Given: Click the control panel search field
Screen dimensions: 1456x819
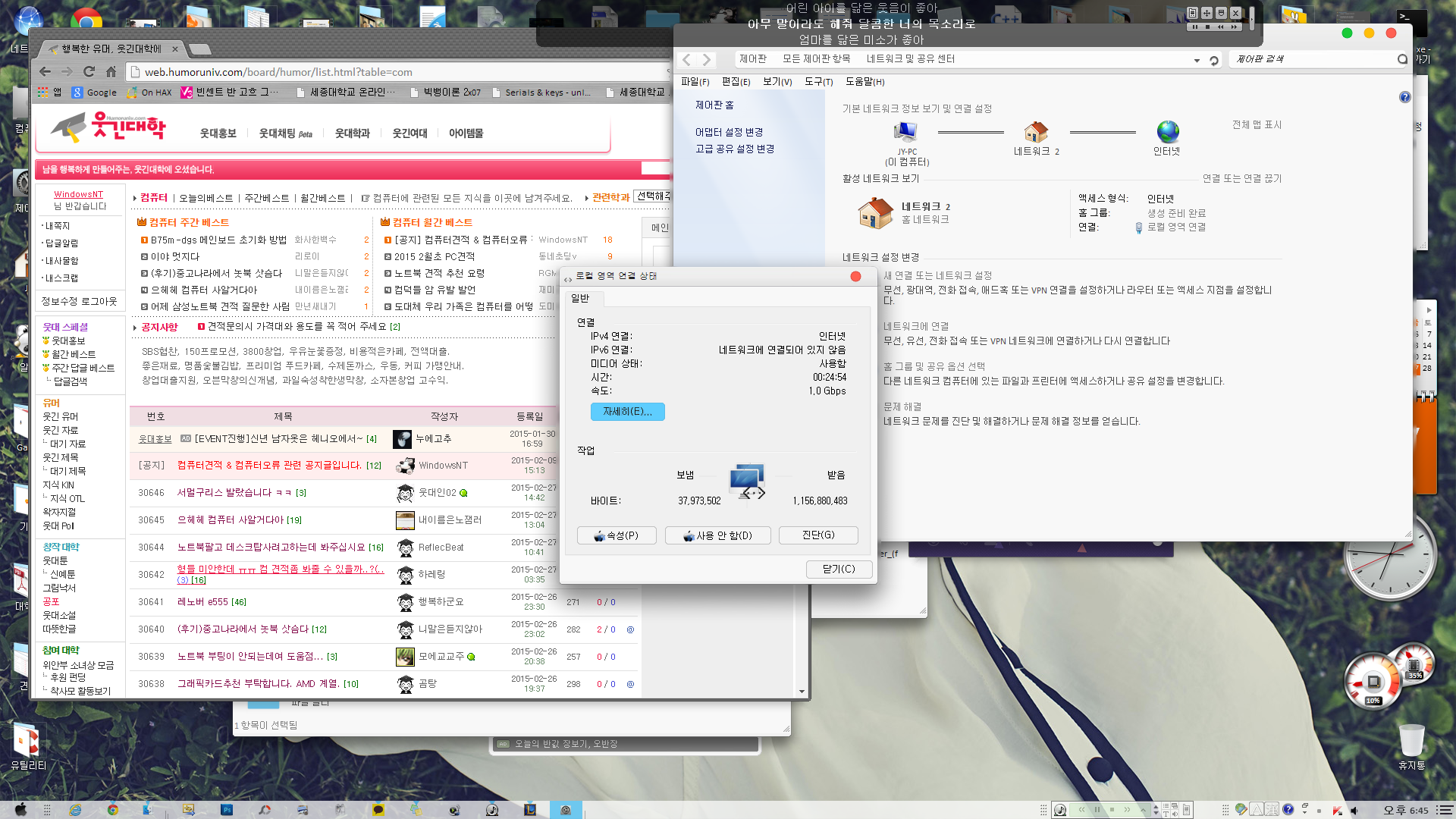Looking at the screenshot, I should click(x=1313, y=59).
